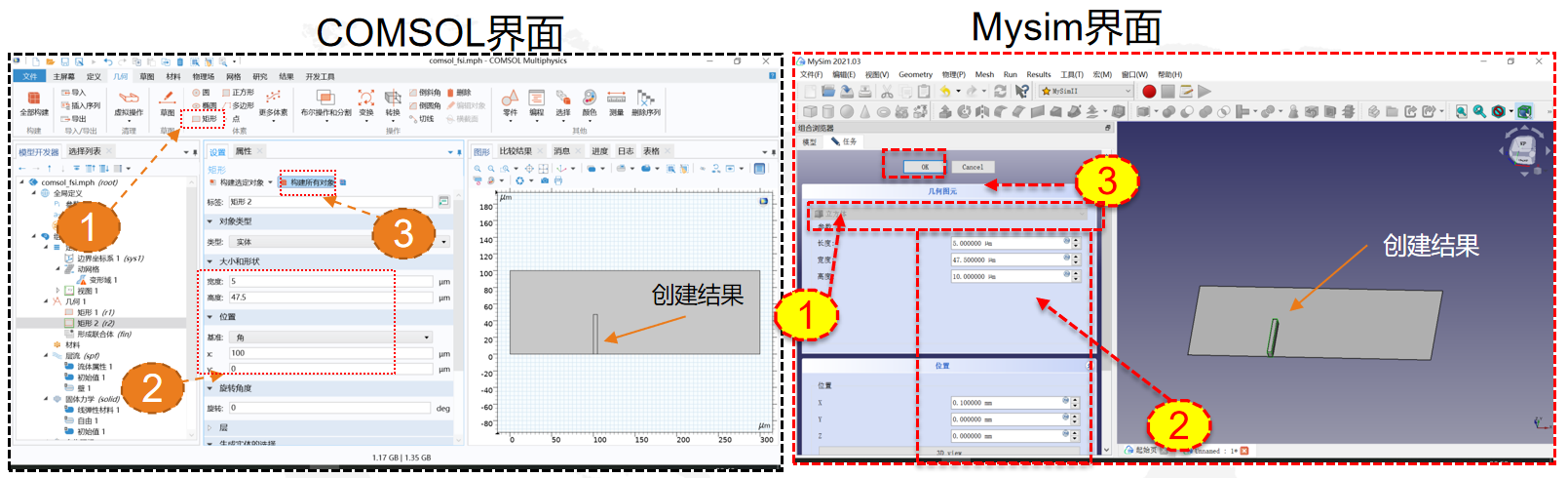The width and height of the screenshot is (1568, 478).
Task: Select 矩形 2 (r2) in COMSOL model tree
Action: point(96,323)
